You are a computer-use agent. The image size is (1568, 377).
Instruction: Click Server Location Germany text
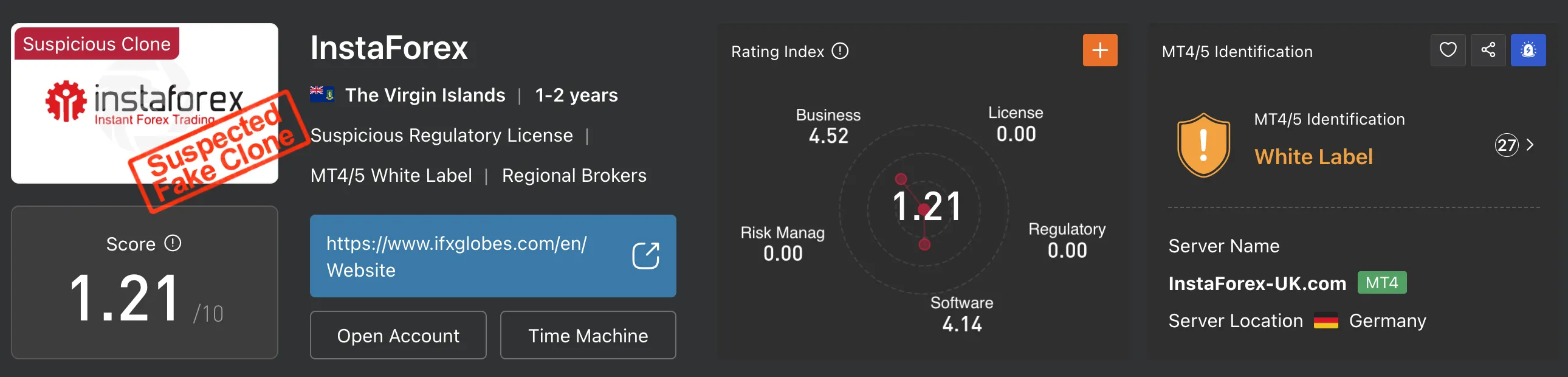[x=1297, y=321]
